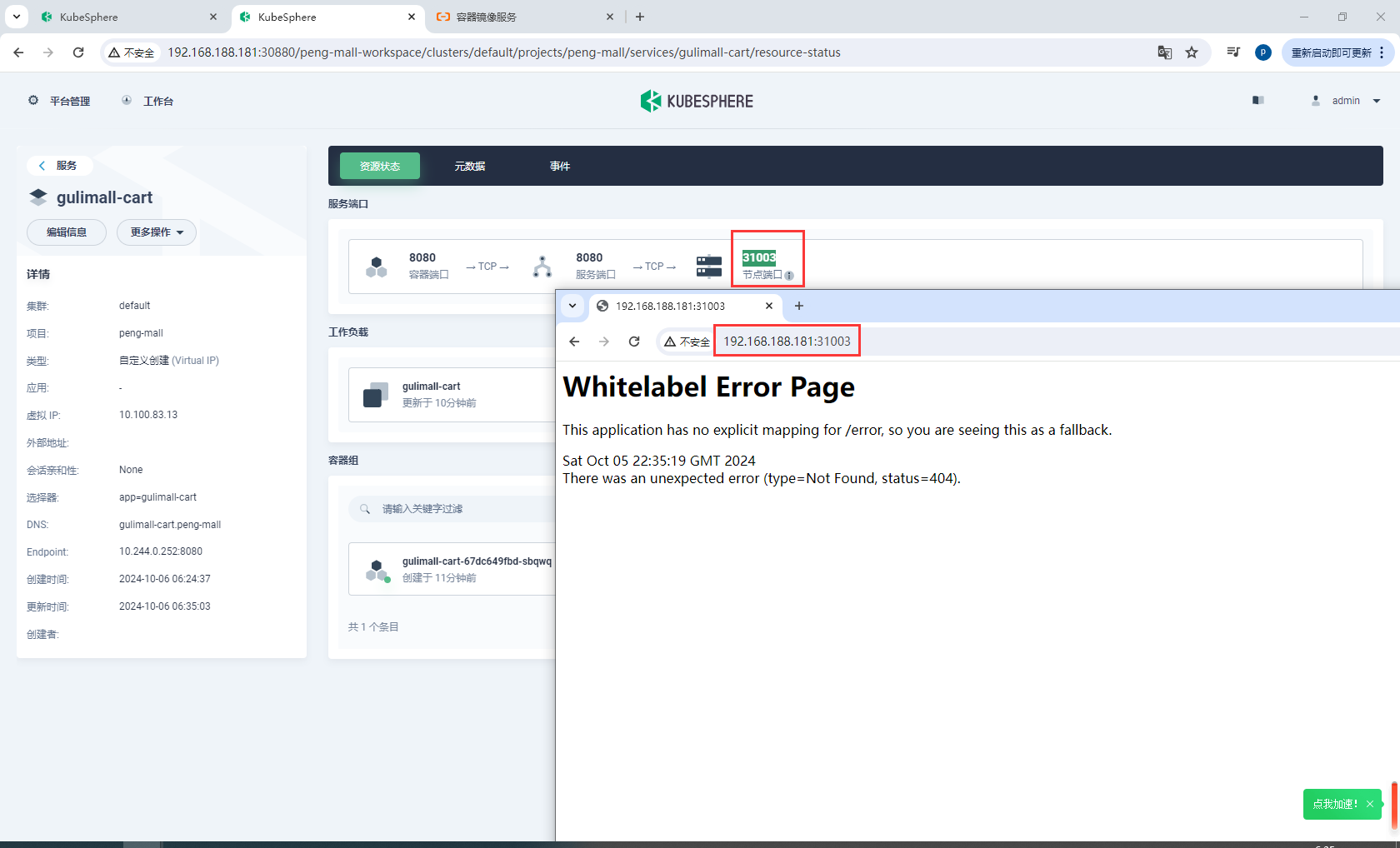Screen dimensions: 1400x848
Task: Go forward in the main browser window
Action: click(48, 52)
